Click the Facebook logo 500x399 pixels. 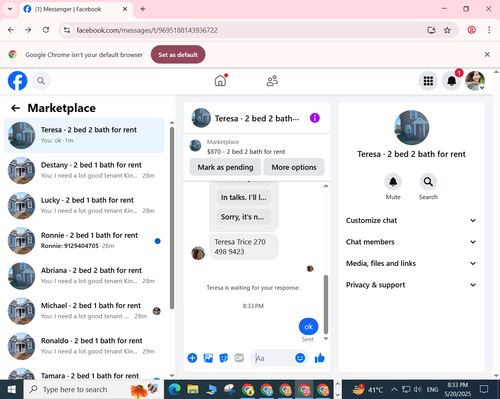17,81
